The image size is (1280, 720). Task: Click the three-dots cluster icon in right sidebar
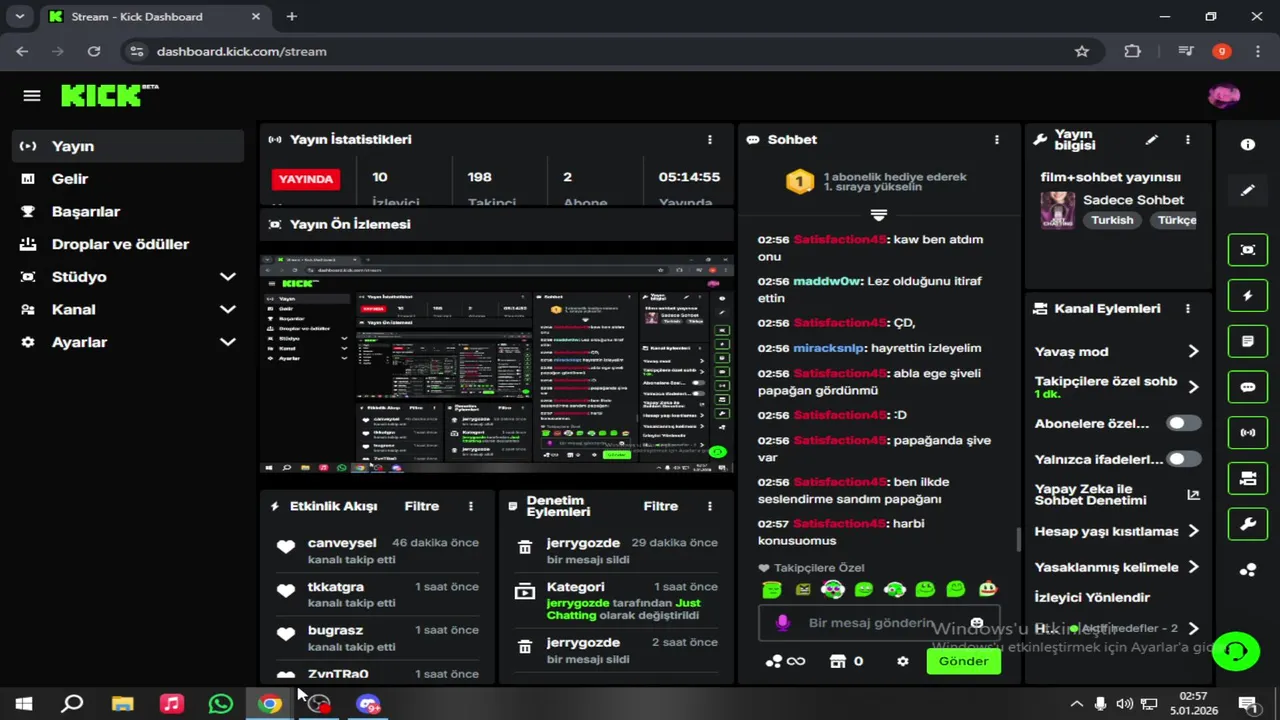[x=1248, y=570]
